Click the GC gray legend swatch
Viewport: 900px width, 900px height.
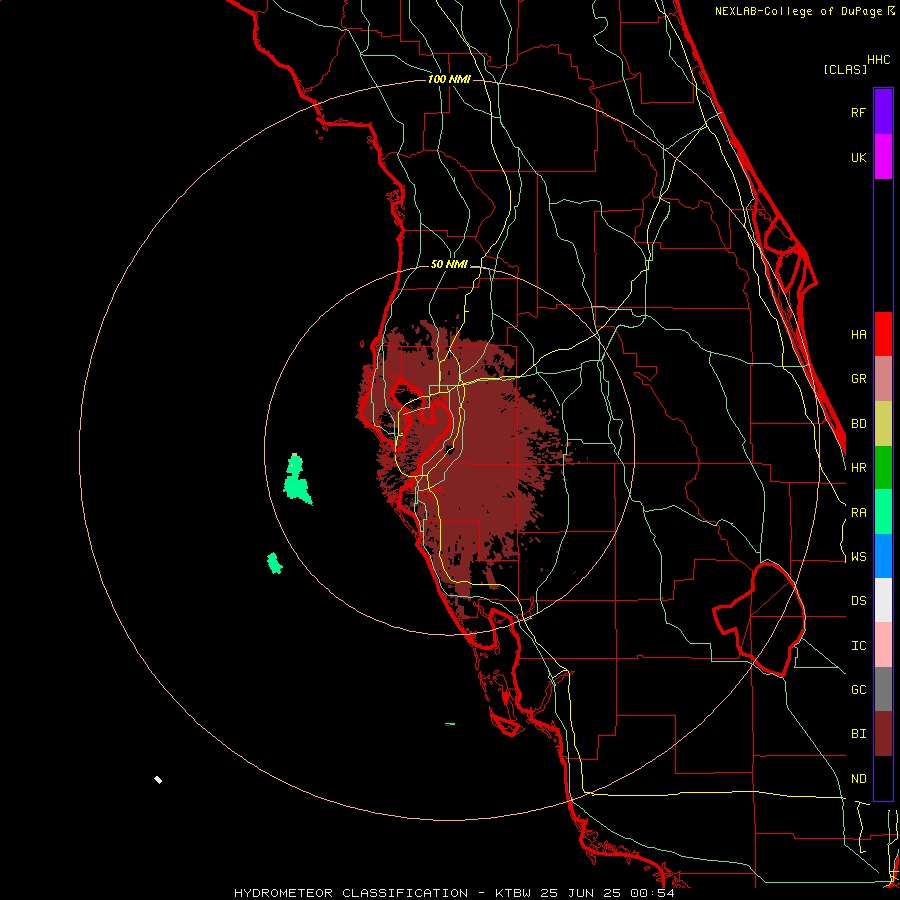(x=883, y=689)
